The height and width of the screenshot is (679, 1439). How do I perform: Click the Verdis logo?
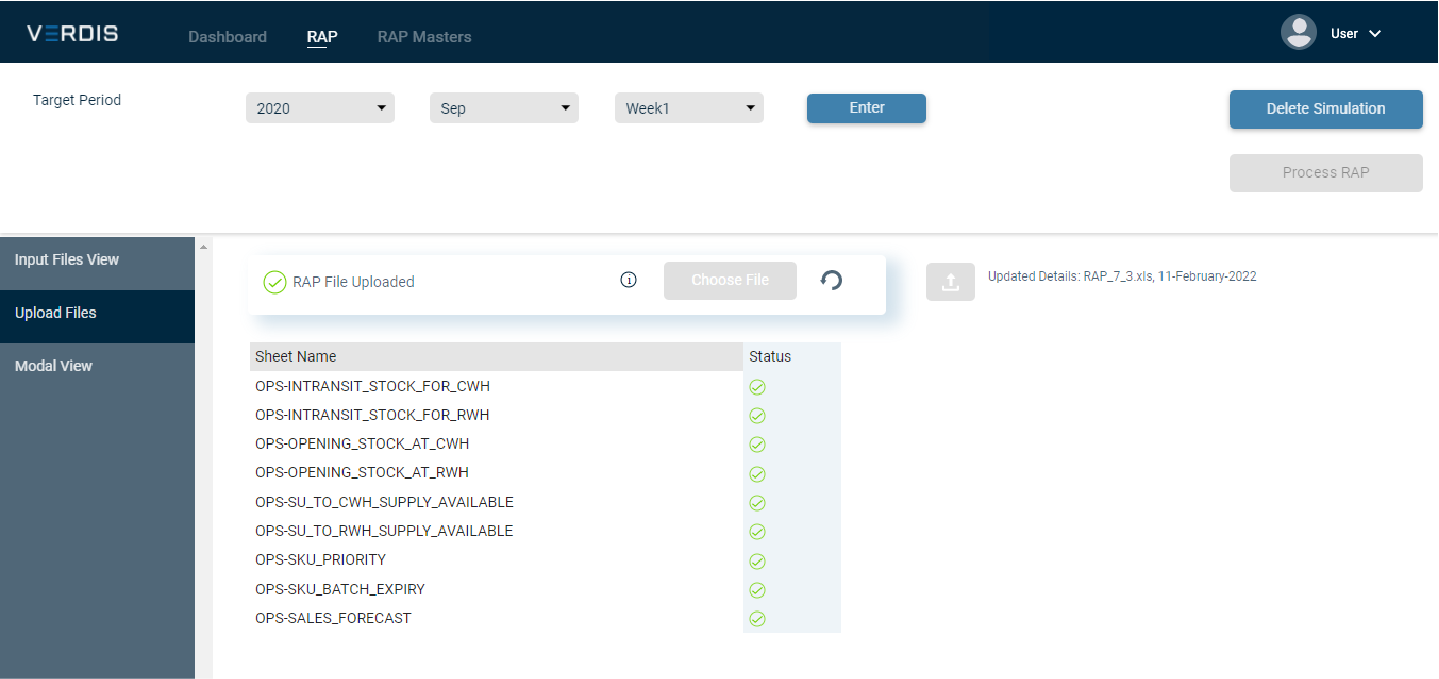(73, 33)
